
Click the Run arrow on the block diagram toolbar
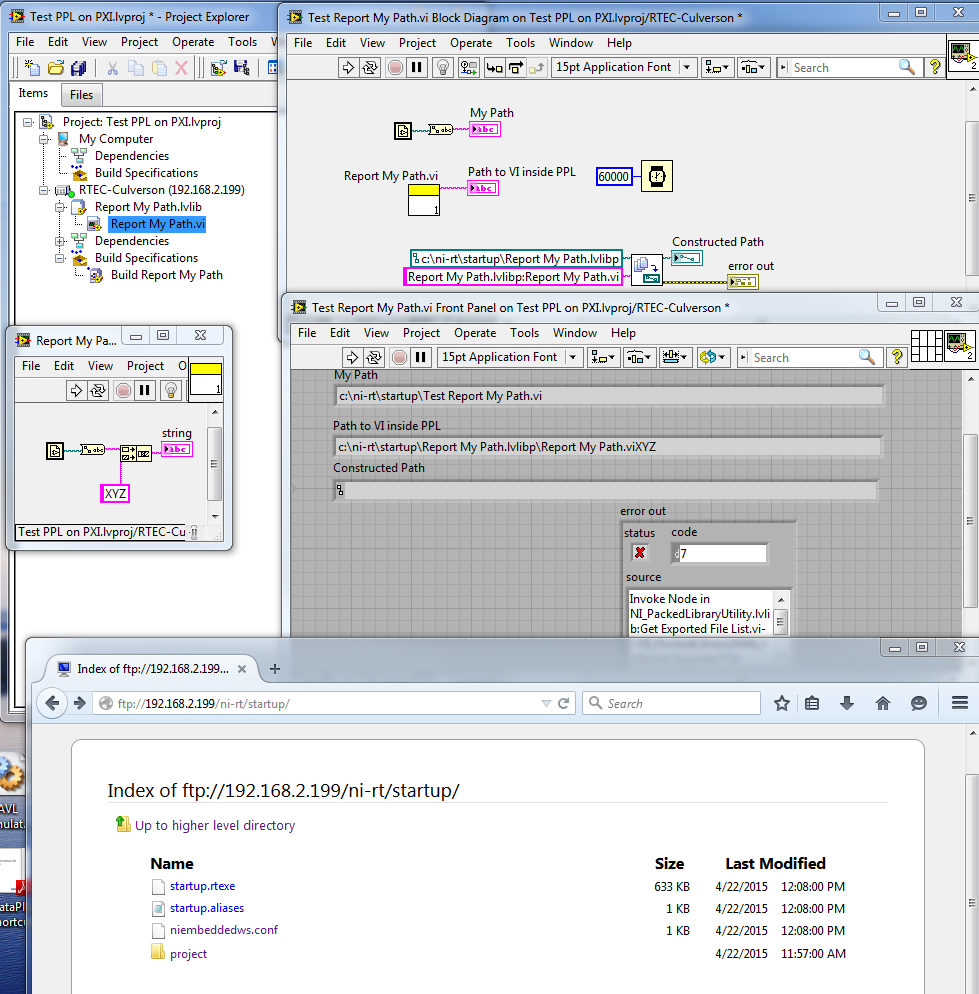click(x=347, y=67)
